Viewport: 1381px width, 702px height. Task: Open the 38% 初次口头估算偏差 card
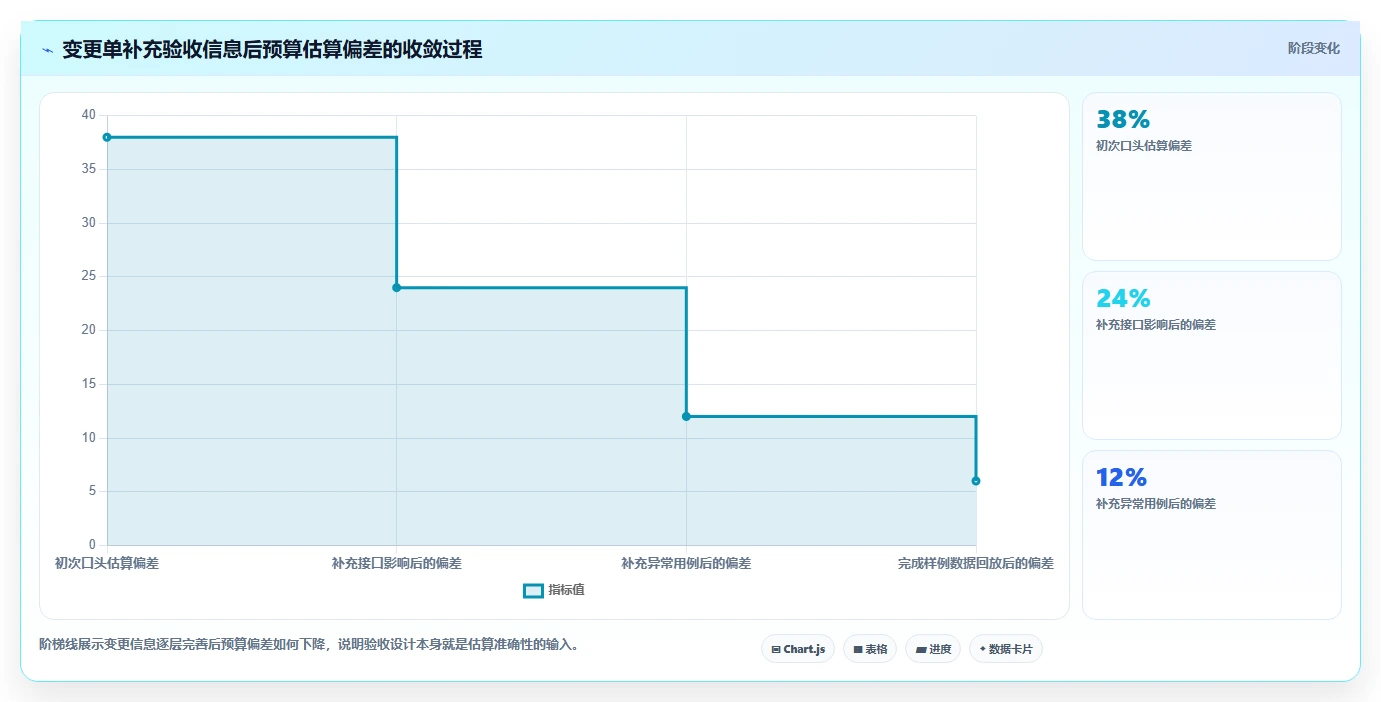pos(1211,176)
